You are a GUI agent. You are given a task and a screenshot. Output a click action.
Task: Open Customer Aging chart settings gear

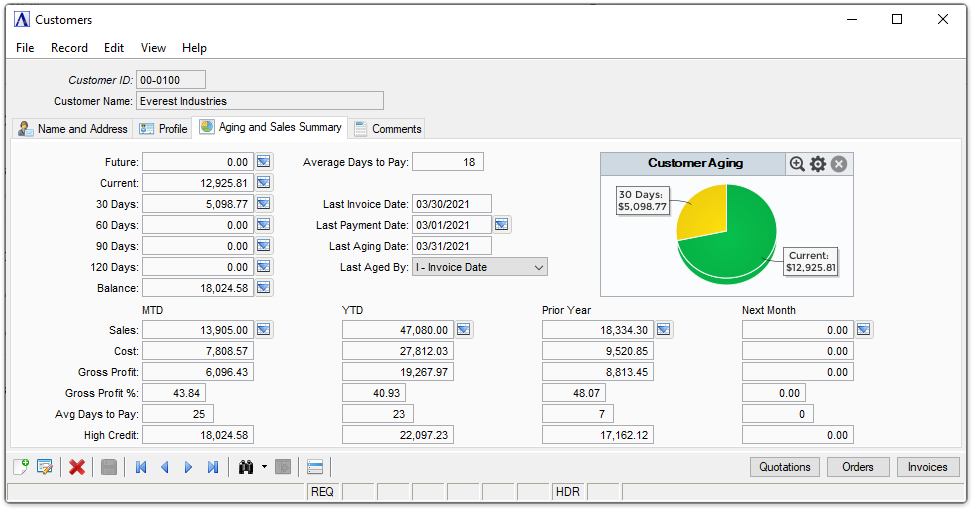coord(818,164)
